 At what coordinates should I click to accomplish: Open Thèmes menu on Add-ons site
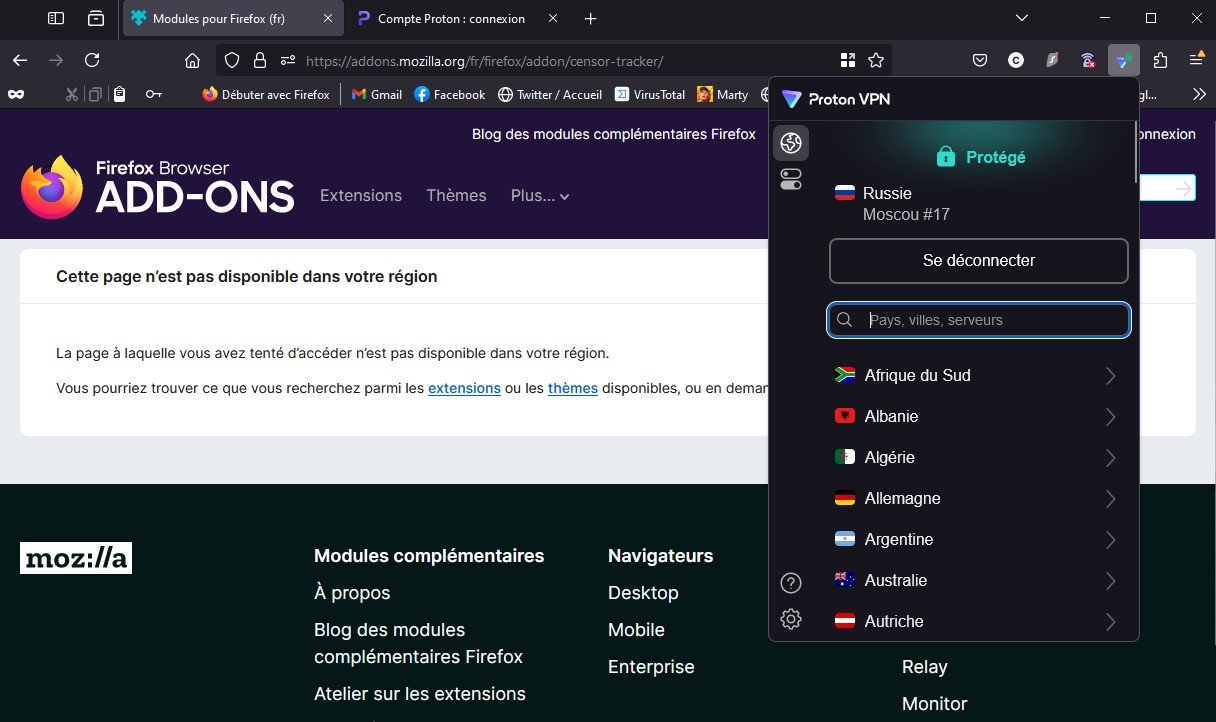click(x=456, y=196)
